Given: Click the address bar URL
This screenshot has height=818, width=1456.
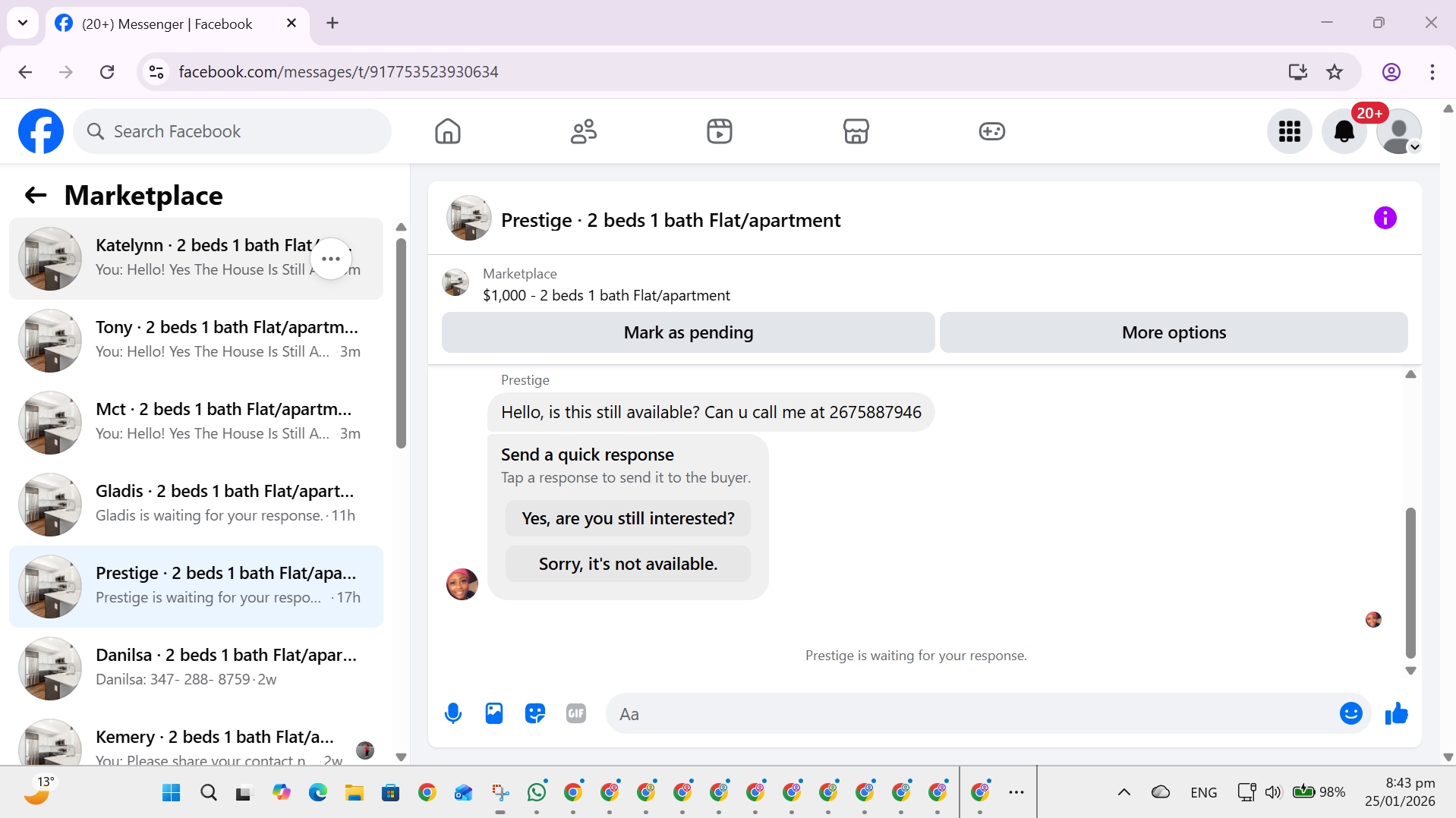Looking at the screenshot, I should pyautogui.click(x=339, y=72).
